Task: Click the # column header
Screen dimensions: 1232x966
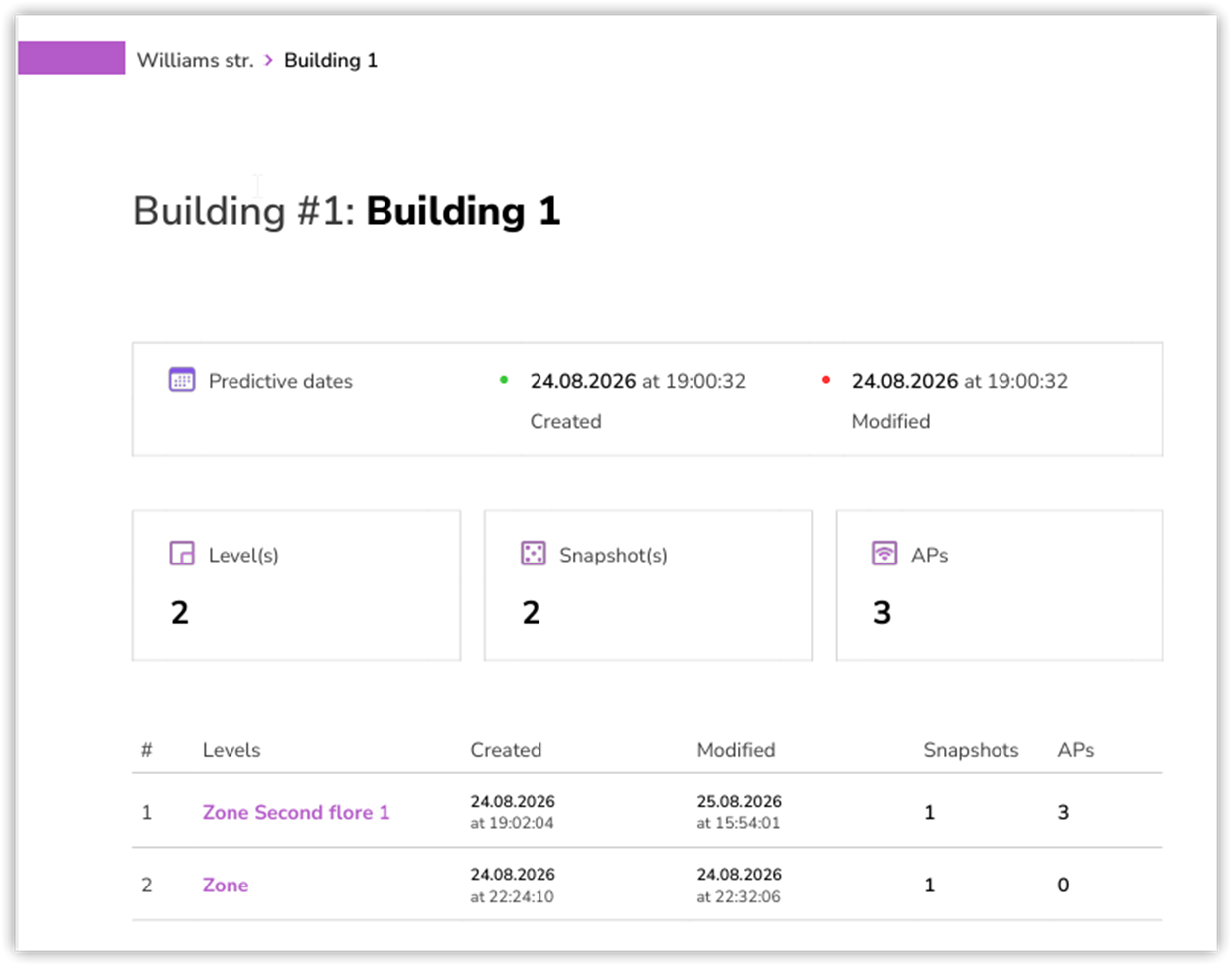Action: click(x=146, y=750)
